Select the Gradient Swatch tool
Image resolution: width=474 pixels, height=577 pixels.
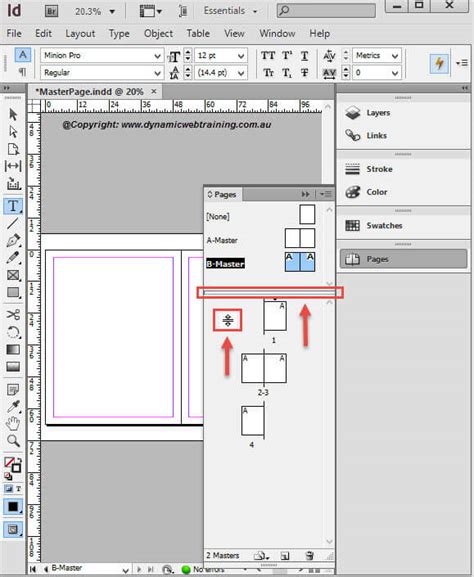click(x=13, y=350)
